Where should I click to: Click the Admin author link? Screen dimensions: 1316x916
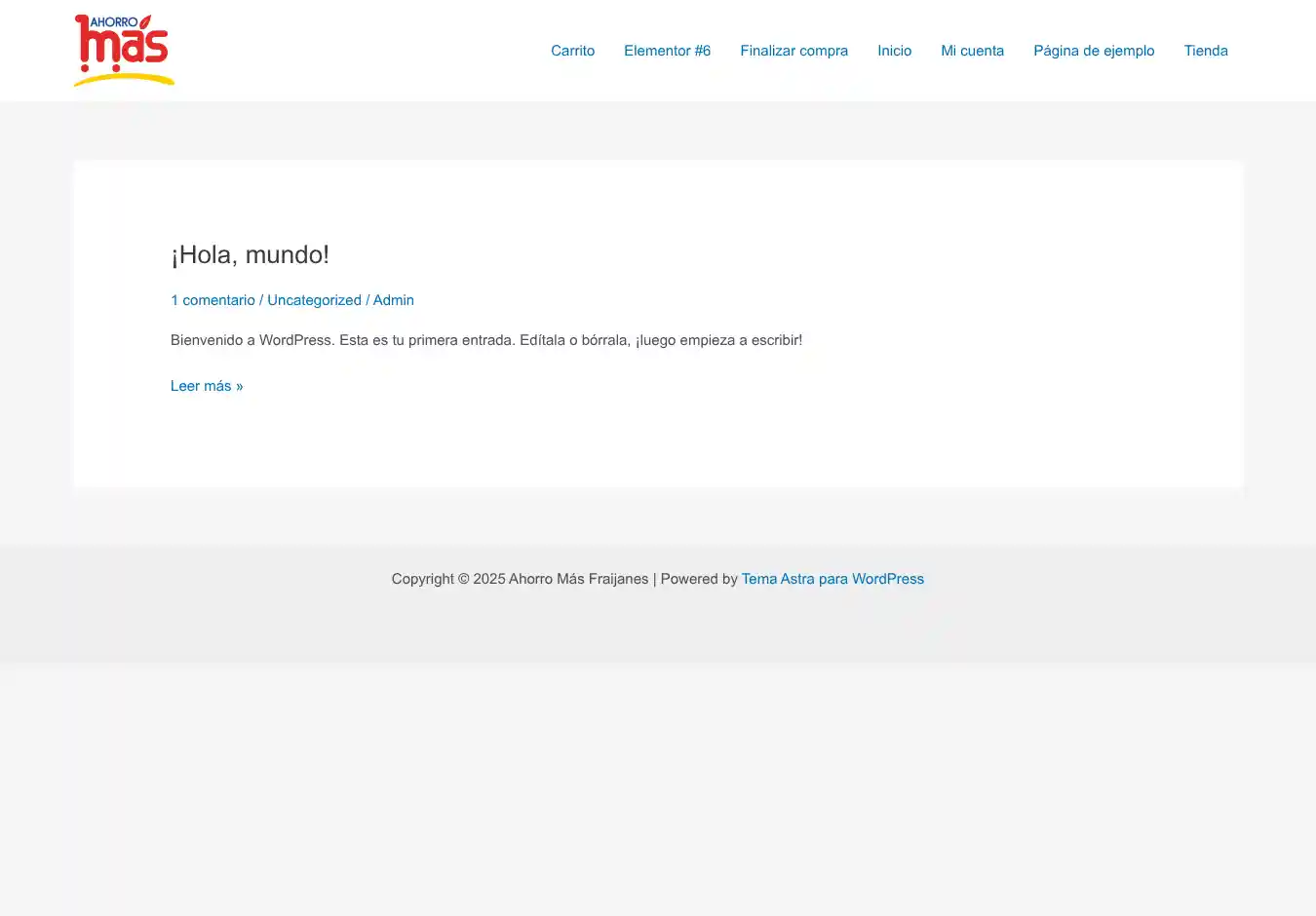[x=394, y=300]
